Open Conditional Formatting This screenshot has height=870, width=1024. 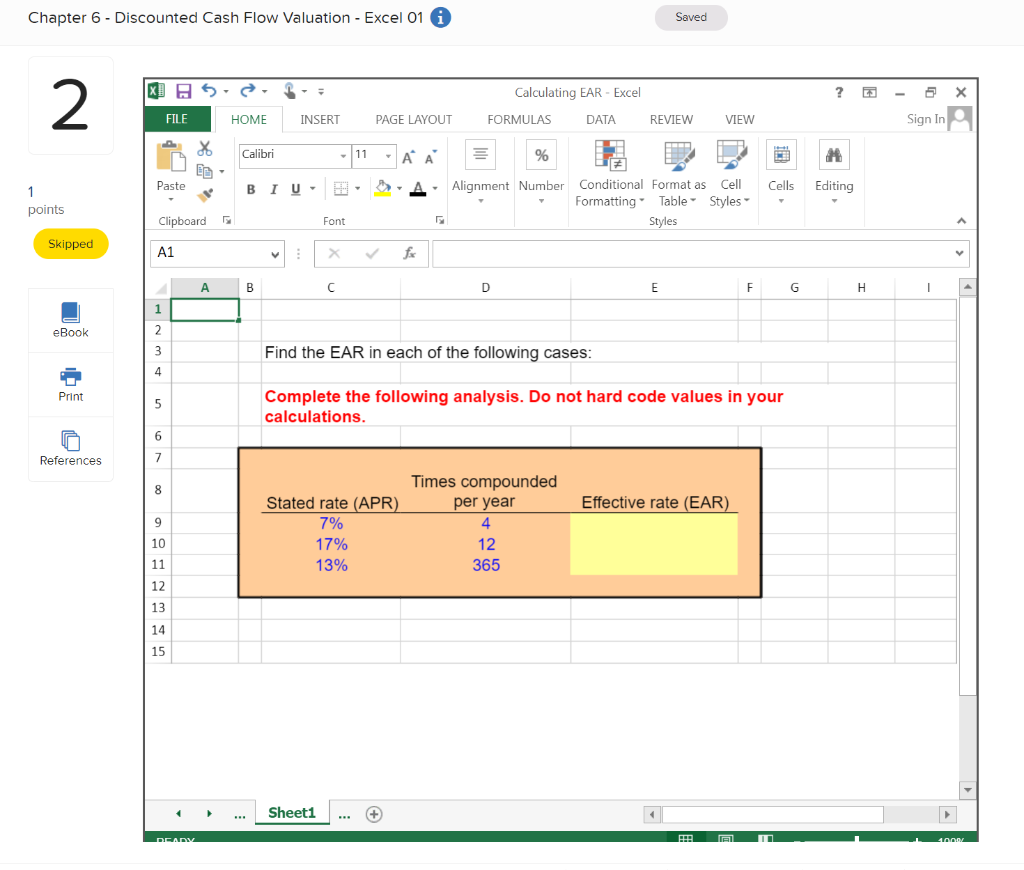[x=611, y=174]
